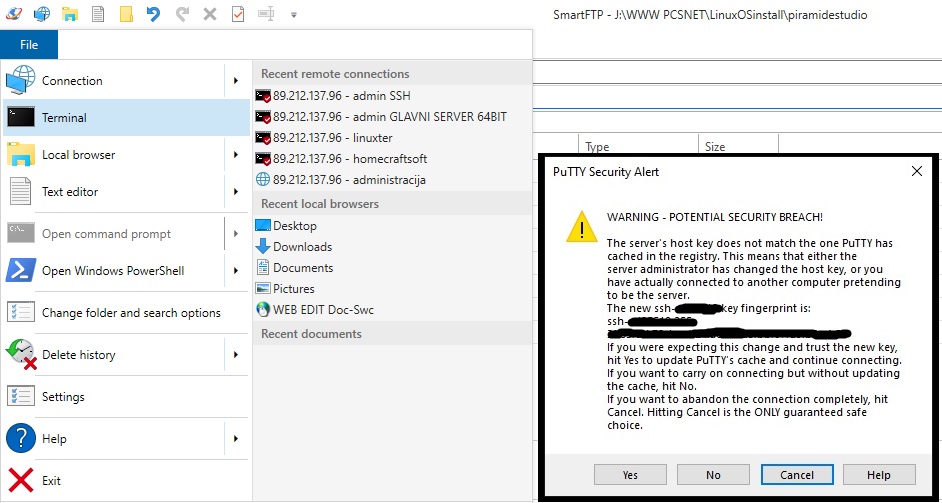Open recent connection linuxter
Image resolution: width=942 pixels, height=503 pixels.
(x=393, y=138)
